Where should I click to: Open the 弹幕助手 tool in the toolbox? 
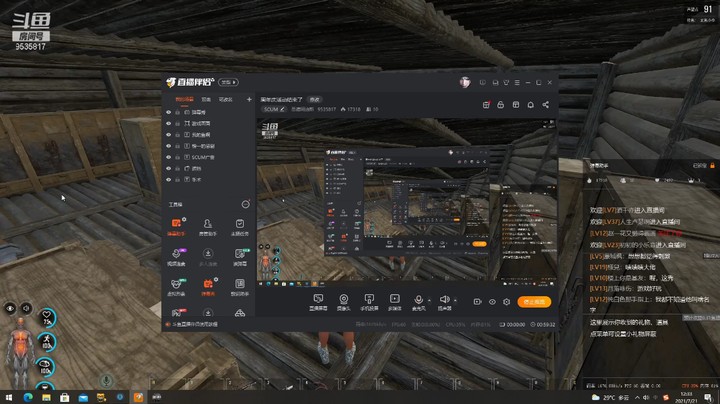point(176,226)
